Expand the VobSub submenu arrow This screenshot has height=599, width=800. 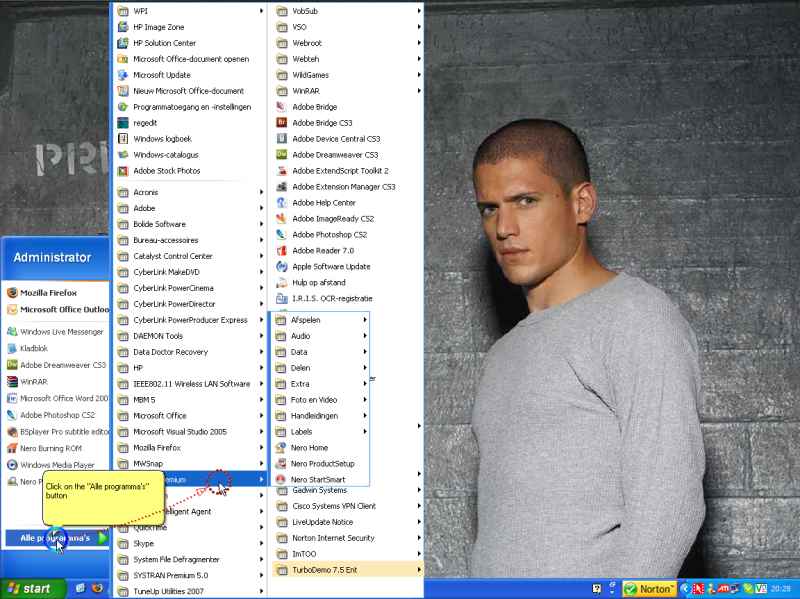click(419, 11)
